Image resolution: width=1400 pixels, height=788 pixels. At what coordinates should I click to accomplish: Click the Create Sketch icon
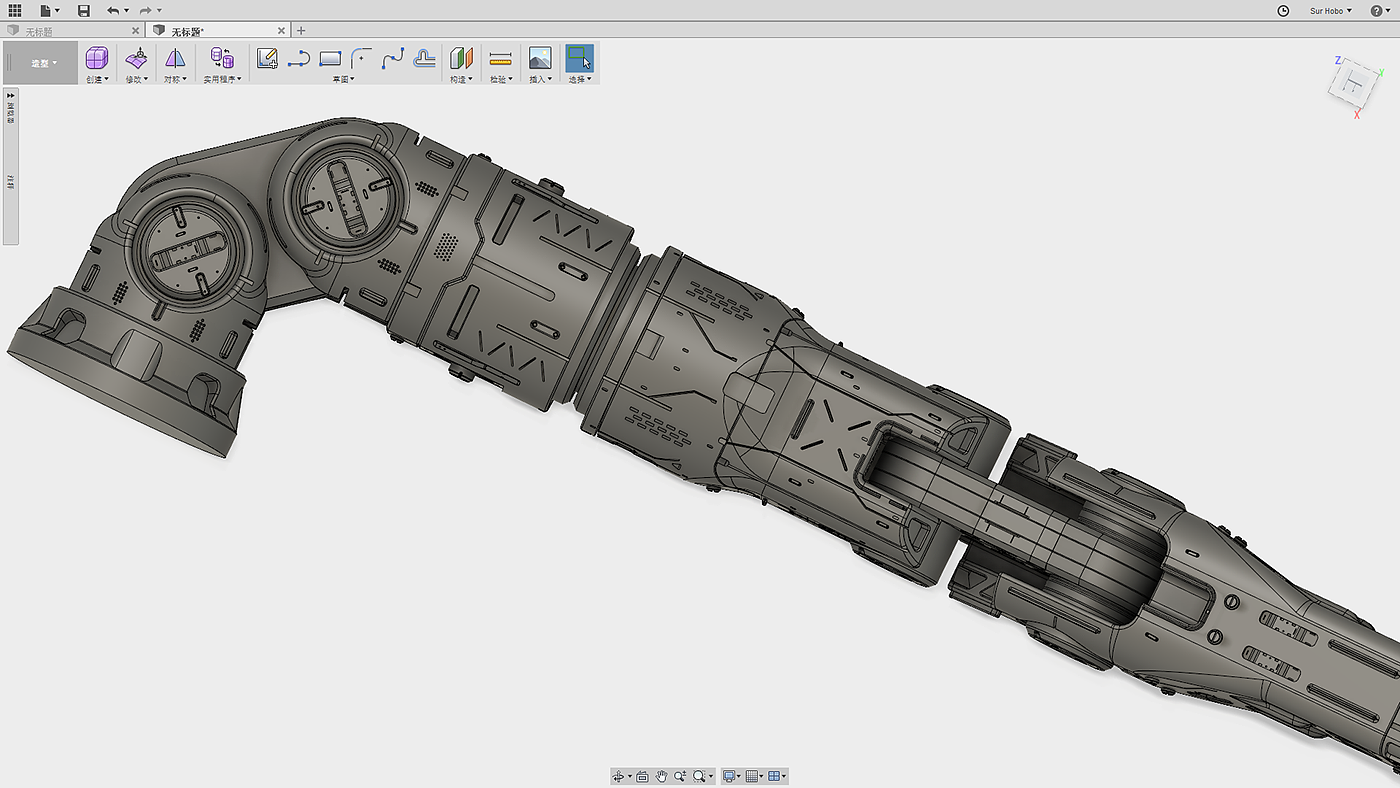point(267,58)
